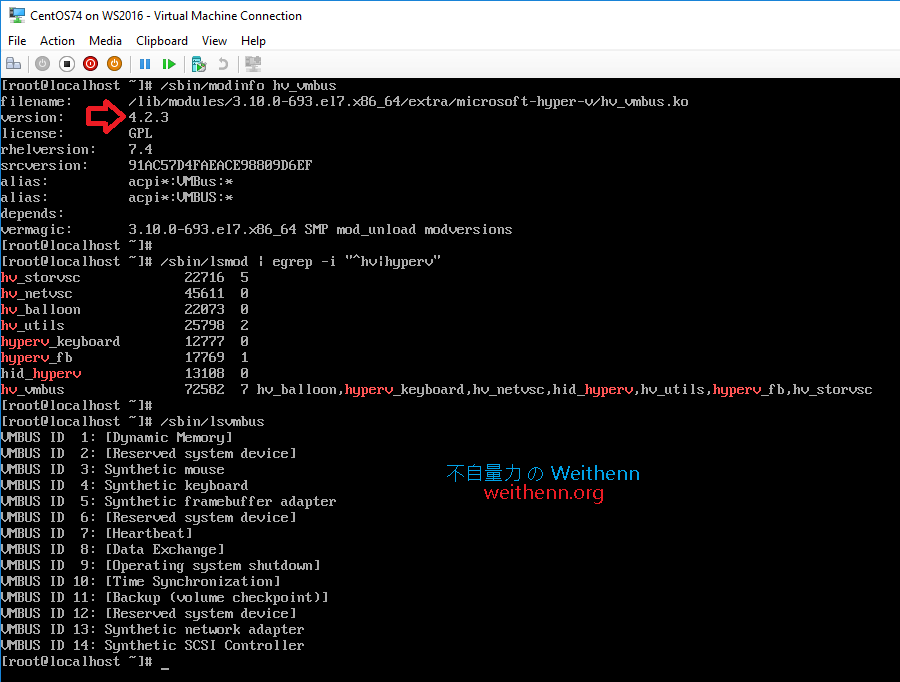Viewport: 900px width, 682px height.
Task: Pause the running virtual machine
Action: (x=145, y=63)
